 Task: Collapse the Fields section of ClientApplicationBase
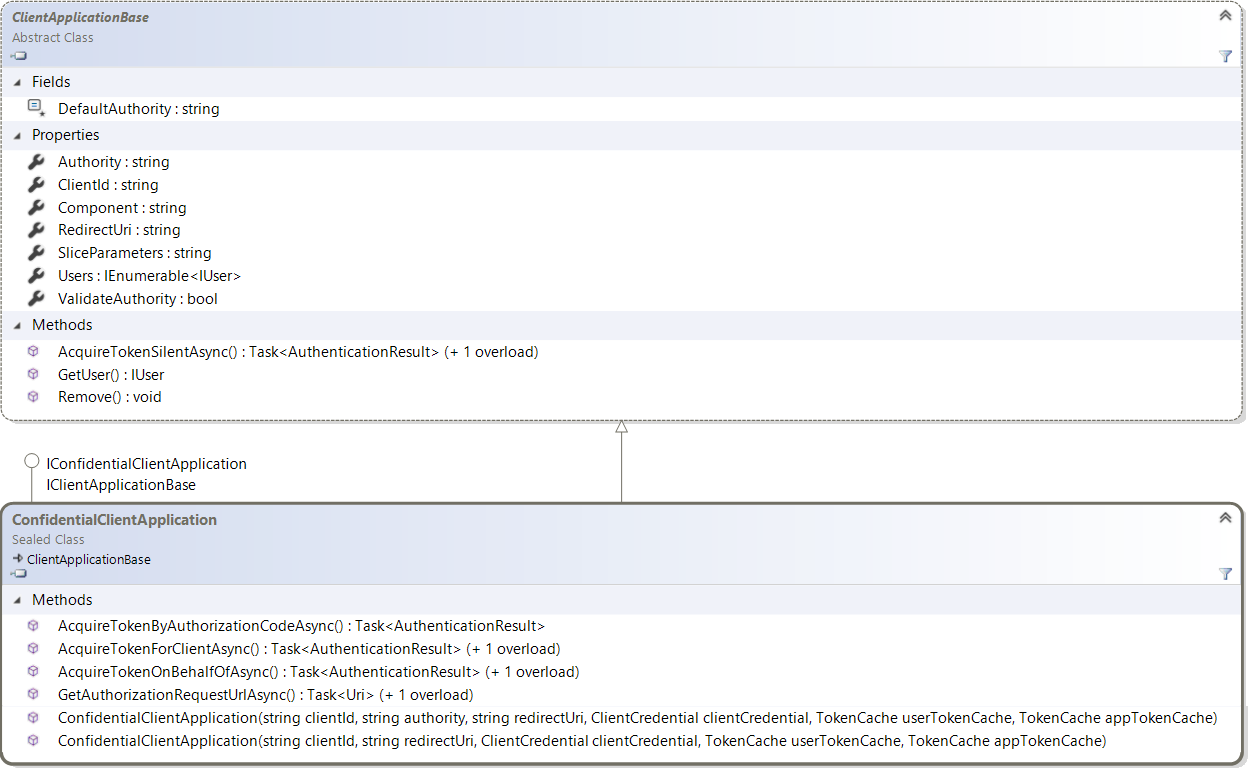[x=17, y=82]
